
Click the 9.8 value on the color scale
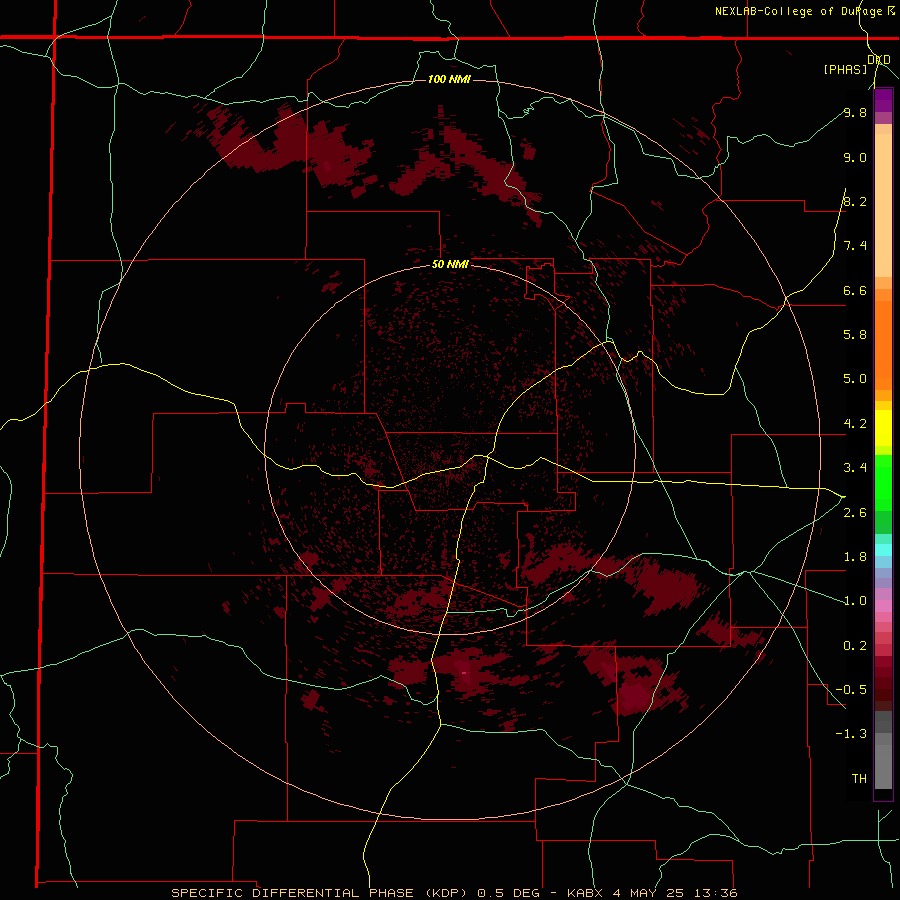(855, 112)
